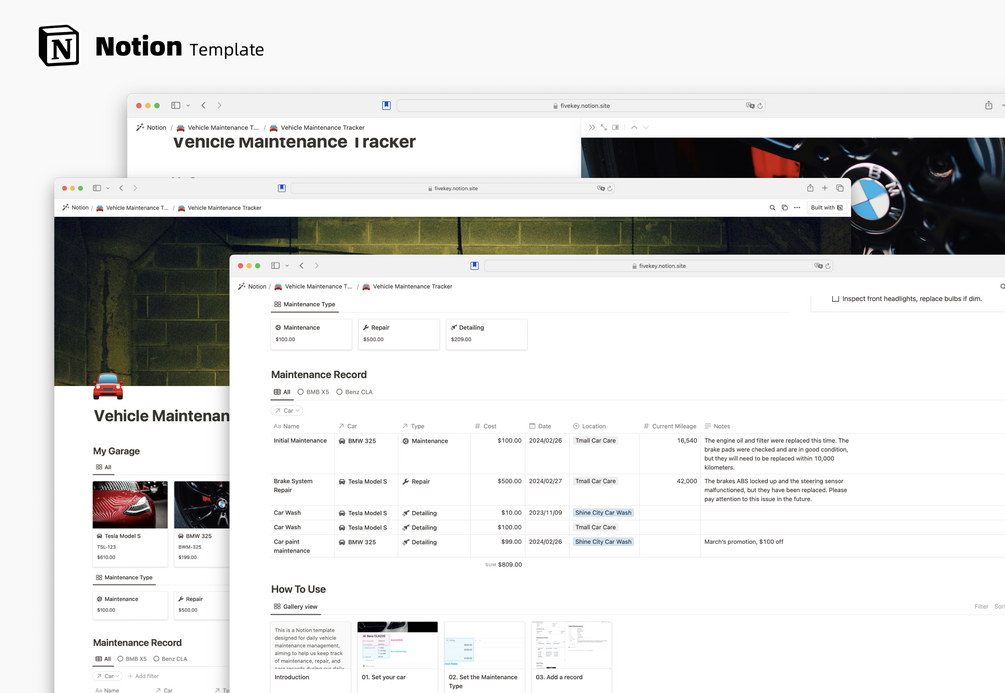
Task: Click the forward arrow in the front window
Action: click(x=317, y=265)
